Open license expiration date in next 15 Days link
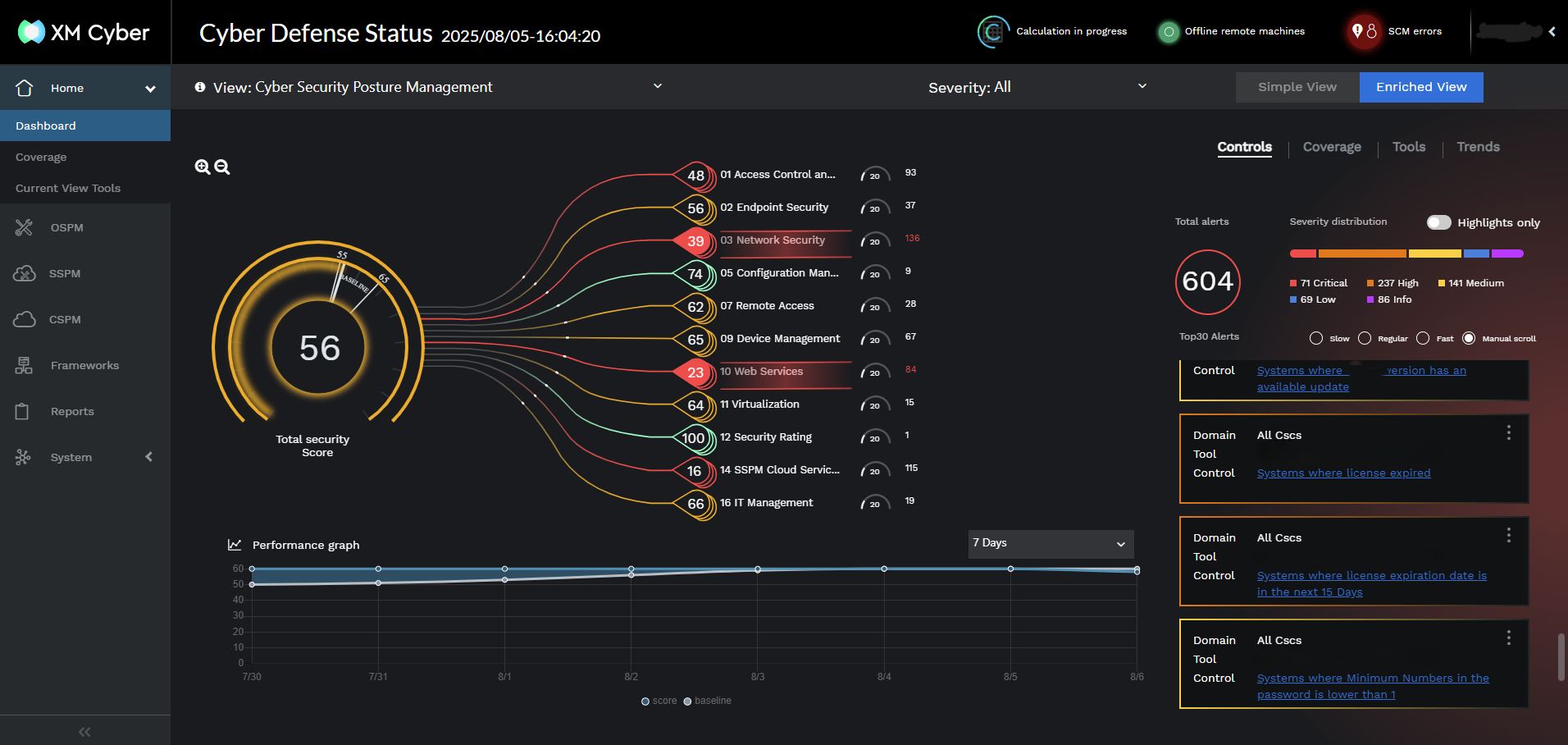 (1371, 583)
